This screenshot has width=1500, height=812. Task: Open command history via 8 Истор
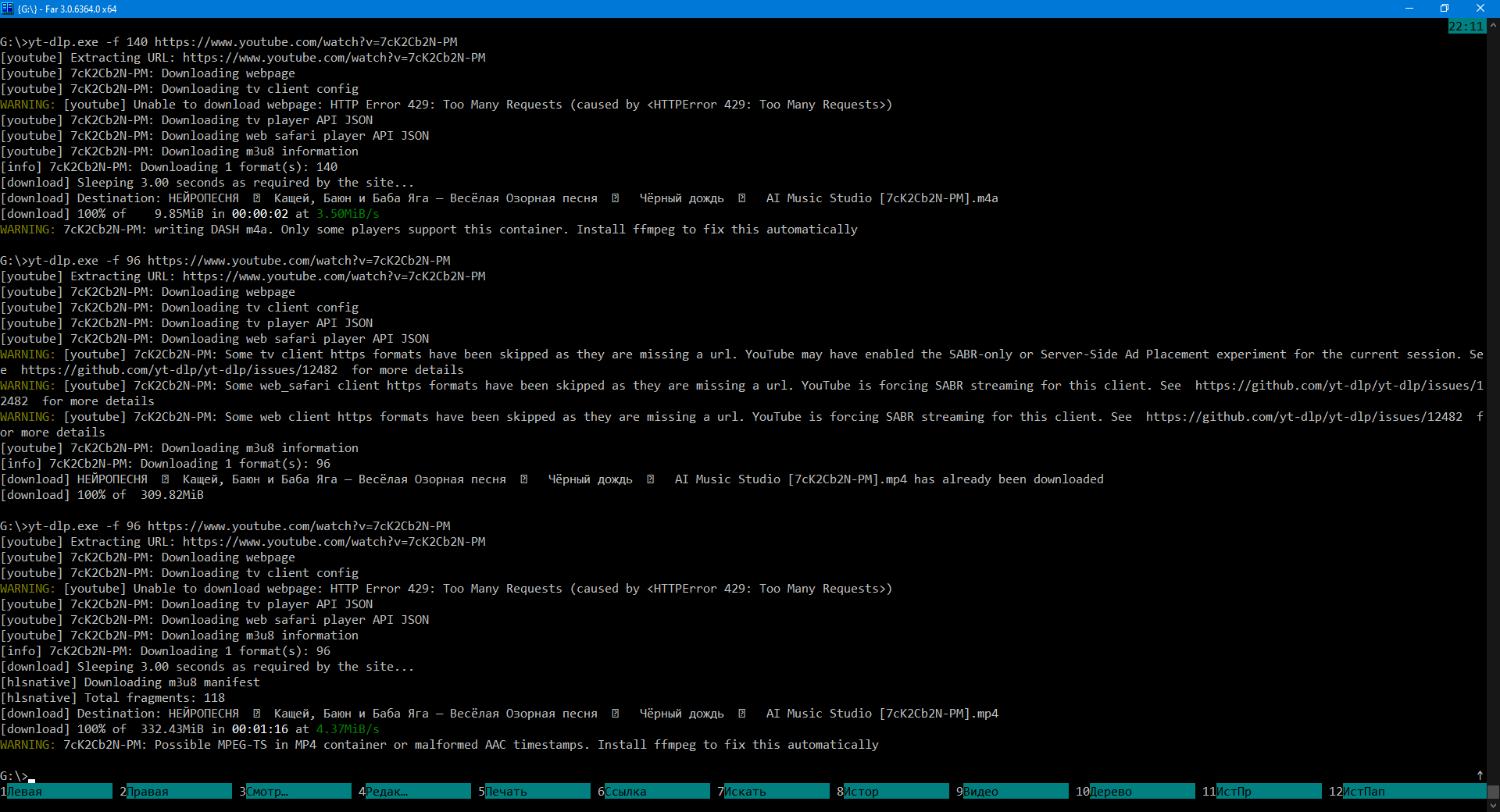click(895, 792)
